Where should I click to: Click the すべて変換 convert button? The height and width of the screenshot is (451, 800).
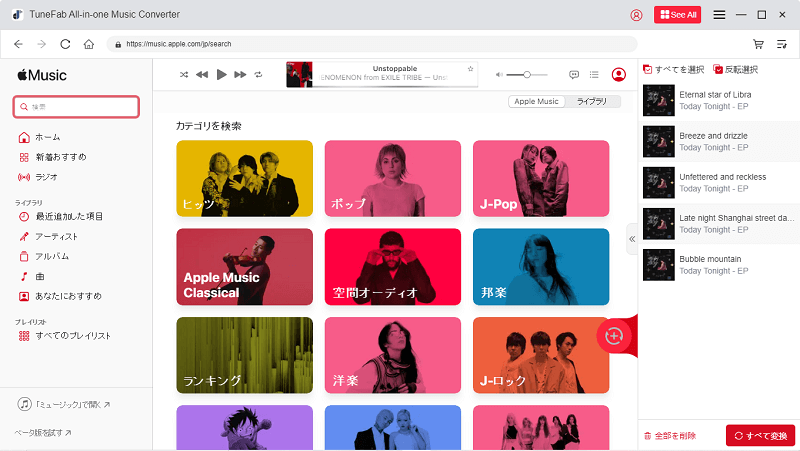[x=760, y=436]
